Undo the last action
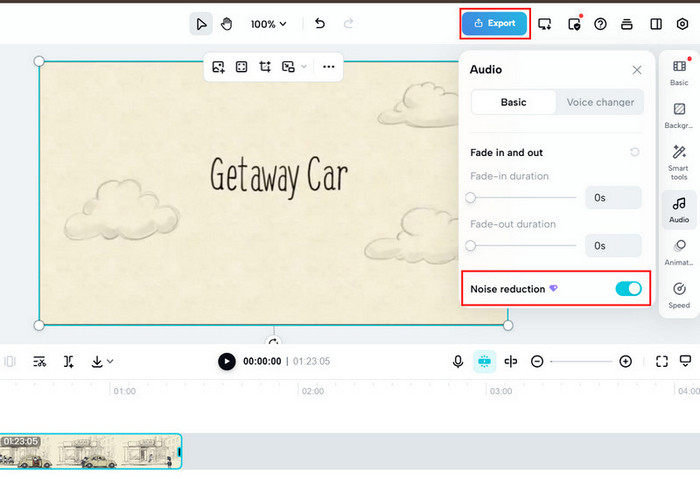The width and height of the screenshot is (700, 479). (320, 23)
